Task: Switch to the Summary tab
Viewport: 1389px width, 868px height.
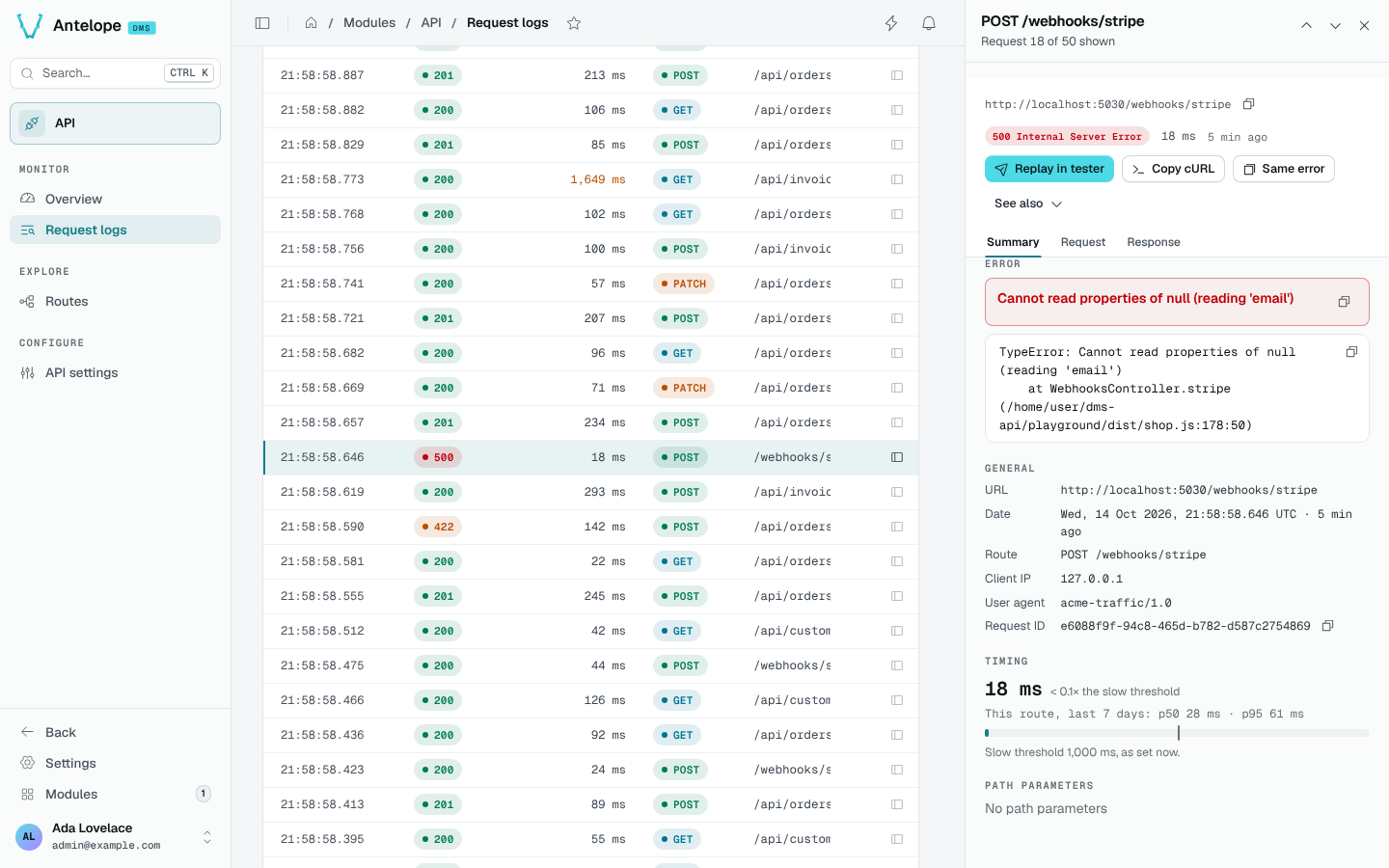Action: [1013, 242]
